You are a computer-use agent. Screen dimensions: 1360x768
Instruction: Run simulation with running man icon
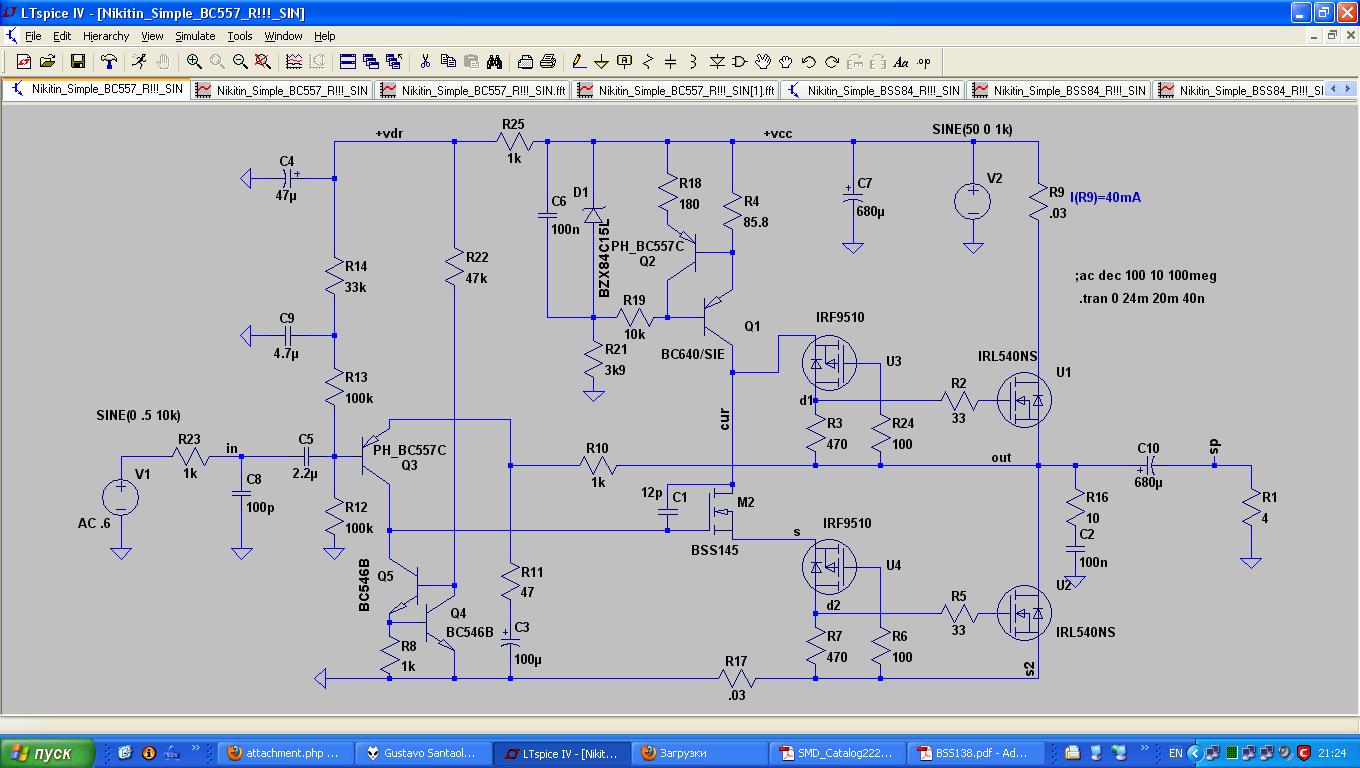tap(139, 62)
